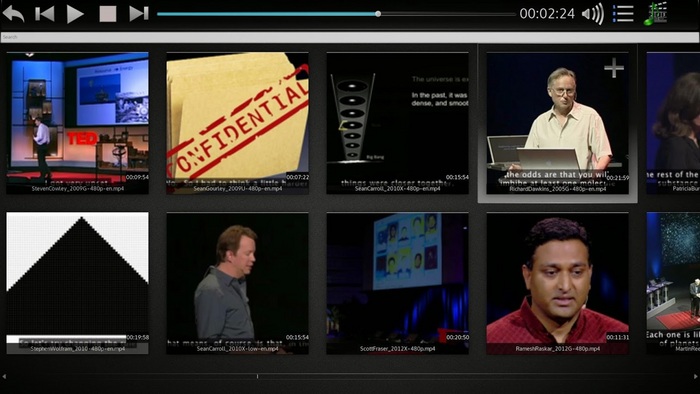The image size is (700, 394).
Task: Mute audio using the speaker icon
Action: click(x=593, y=14)
